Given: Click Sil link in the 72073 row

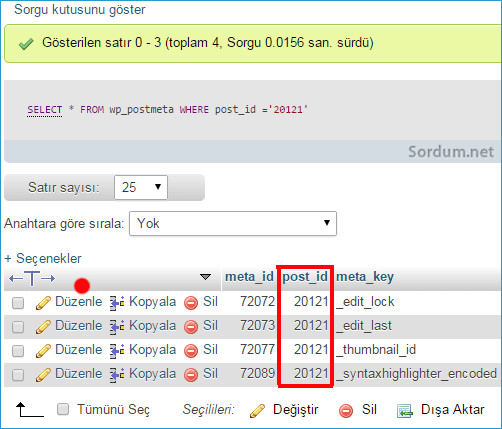Looking at the screenshot, I should [x=210, y=325].
